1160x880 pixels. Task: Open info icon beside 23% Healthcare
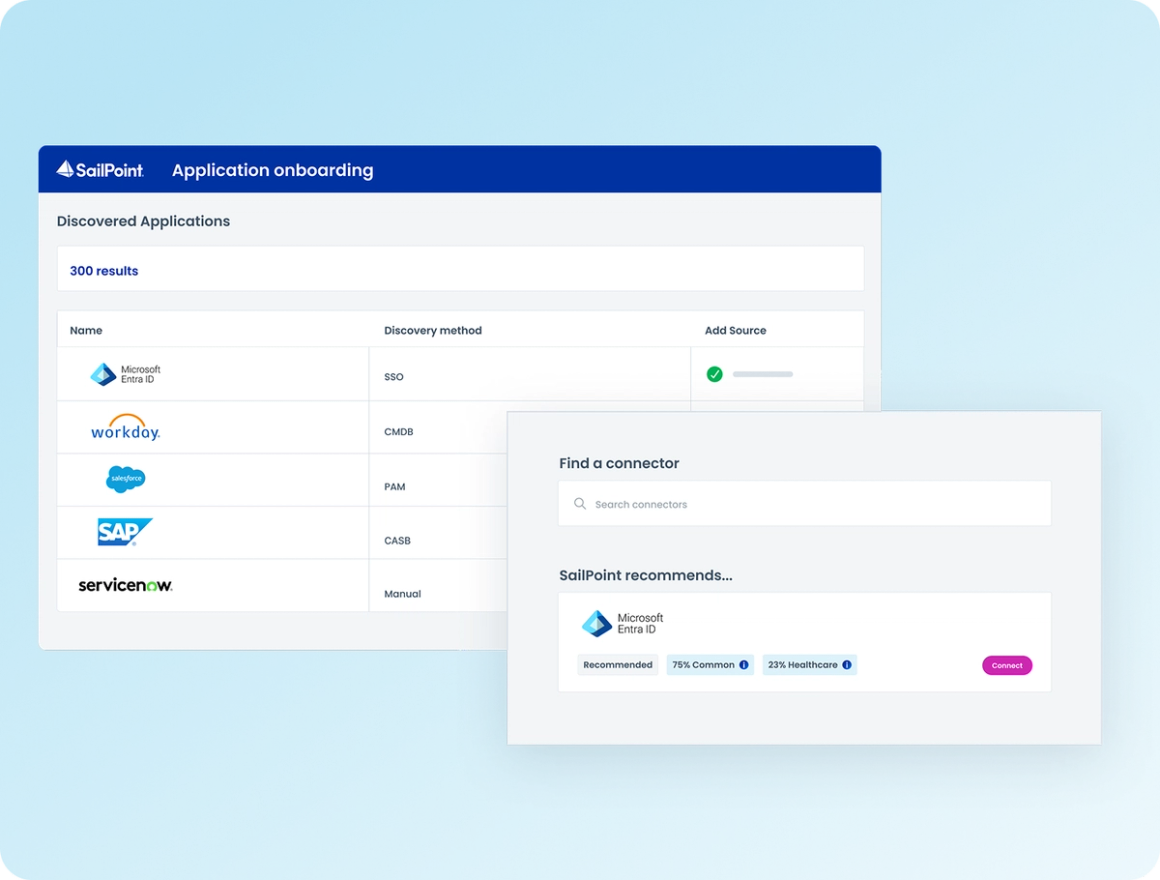[x=847, y=665]
